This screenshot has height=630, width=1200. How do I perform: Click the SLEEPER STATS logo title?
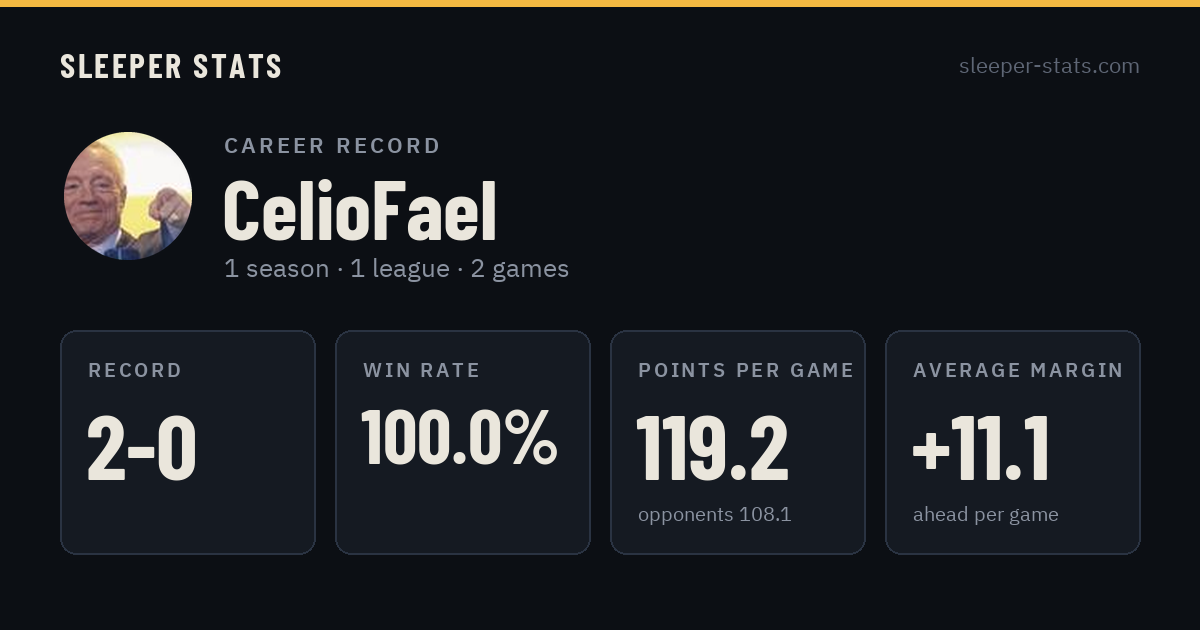(x=171, y=66)
